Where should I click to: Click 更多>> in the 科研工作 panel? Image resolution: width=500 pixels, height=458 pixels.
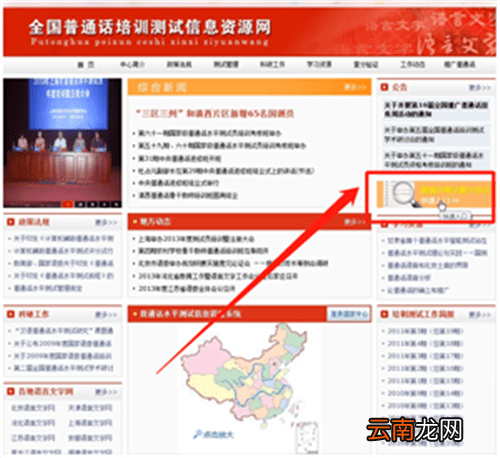click(106, 314)
